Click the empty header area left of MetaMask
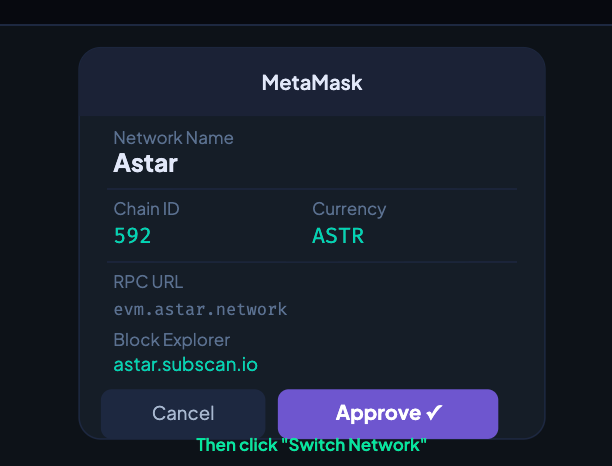Image resolution: width=612 pixels, height=466 pixels. (x=160, y=83)
